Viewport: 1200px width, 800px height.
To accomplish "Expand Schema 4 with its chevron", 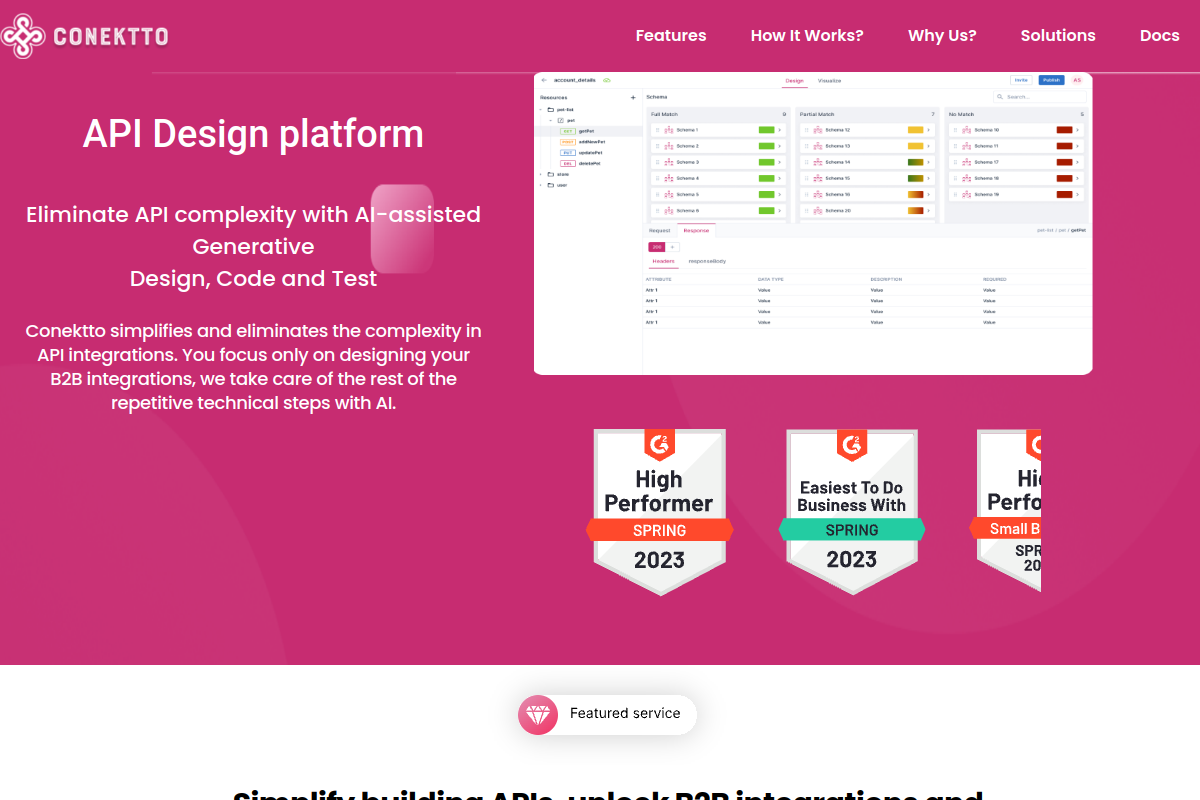I will (x=779, y=178).
